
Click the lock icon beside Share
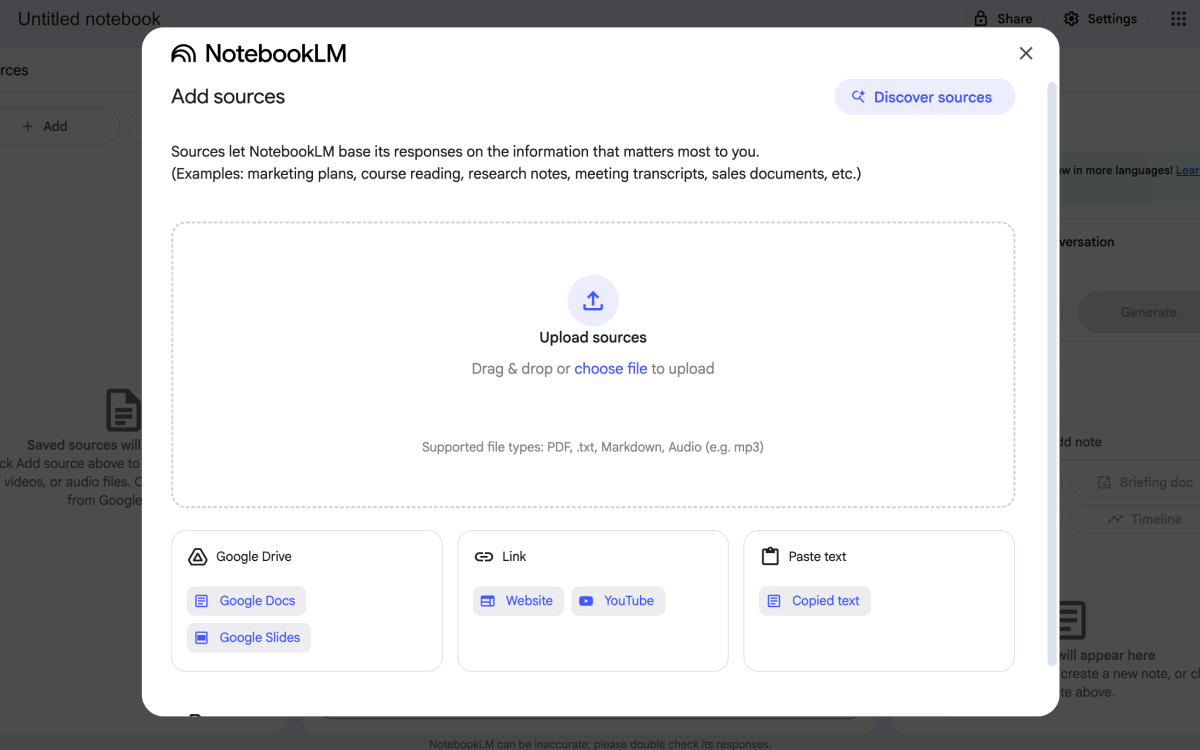tap(981, 19)
